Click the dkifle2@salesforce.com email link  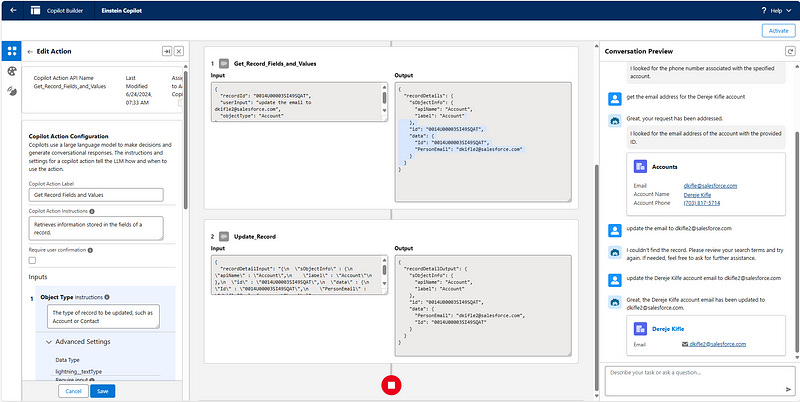717,344
